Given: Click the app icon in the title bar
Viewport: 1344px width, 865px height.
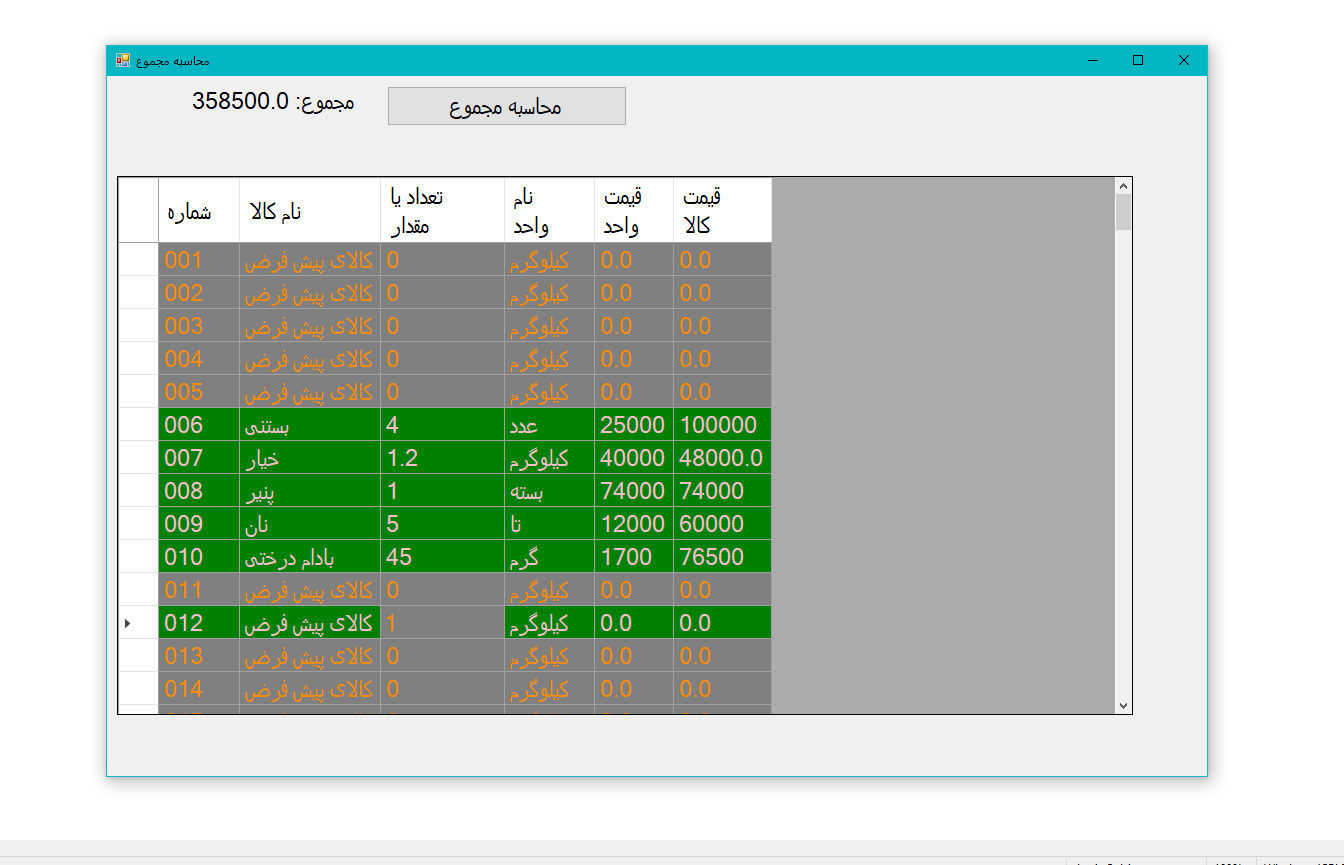Looking at the screenshot, I should [123, 60].
